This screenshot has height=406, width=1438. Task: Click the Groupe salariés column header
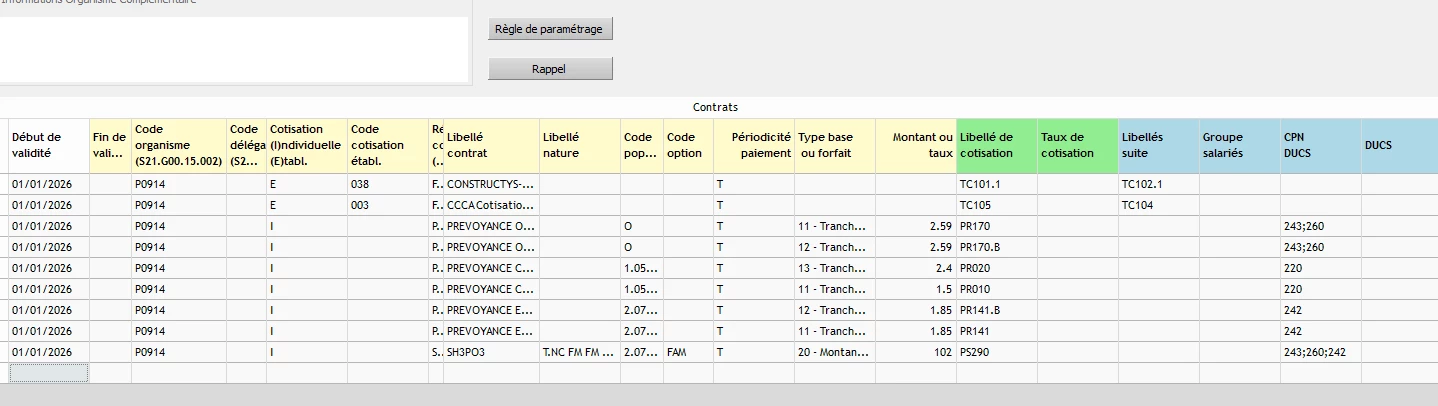click(1239, 145)
